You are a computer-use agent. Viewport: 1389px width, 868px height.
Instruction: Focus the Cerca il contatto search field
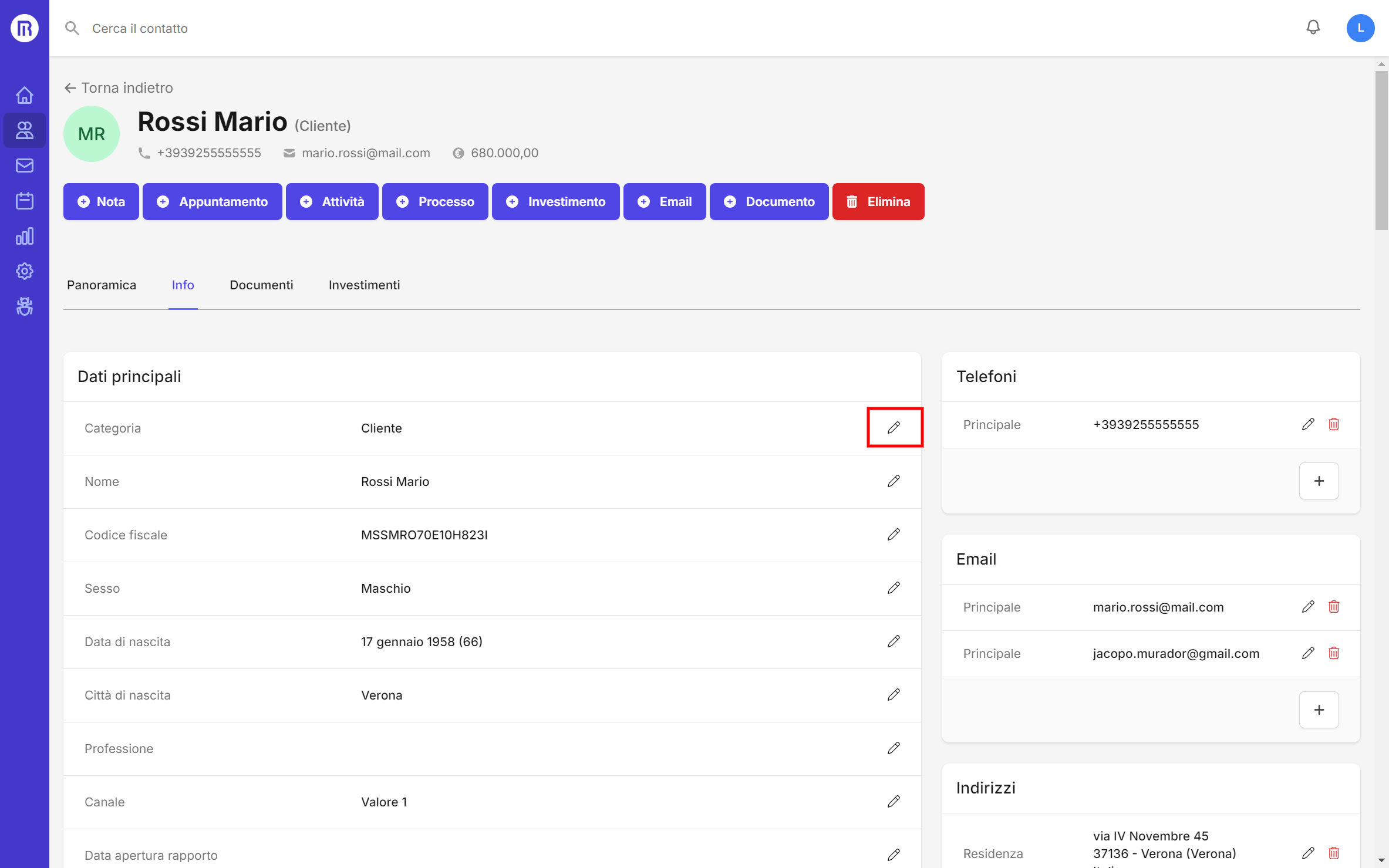pyautogui.click(x=140, y=28)
